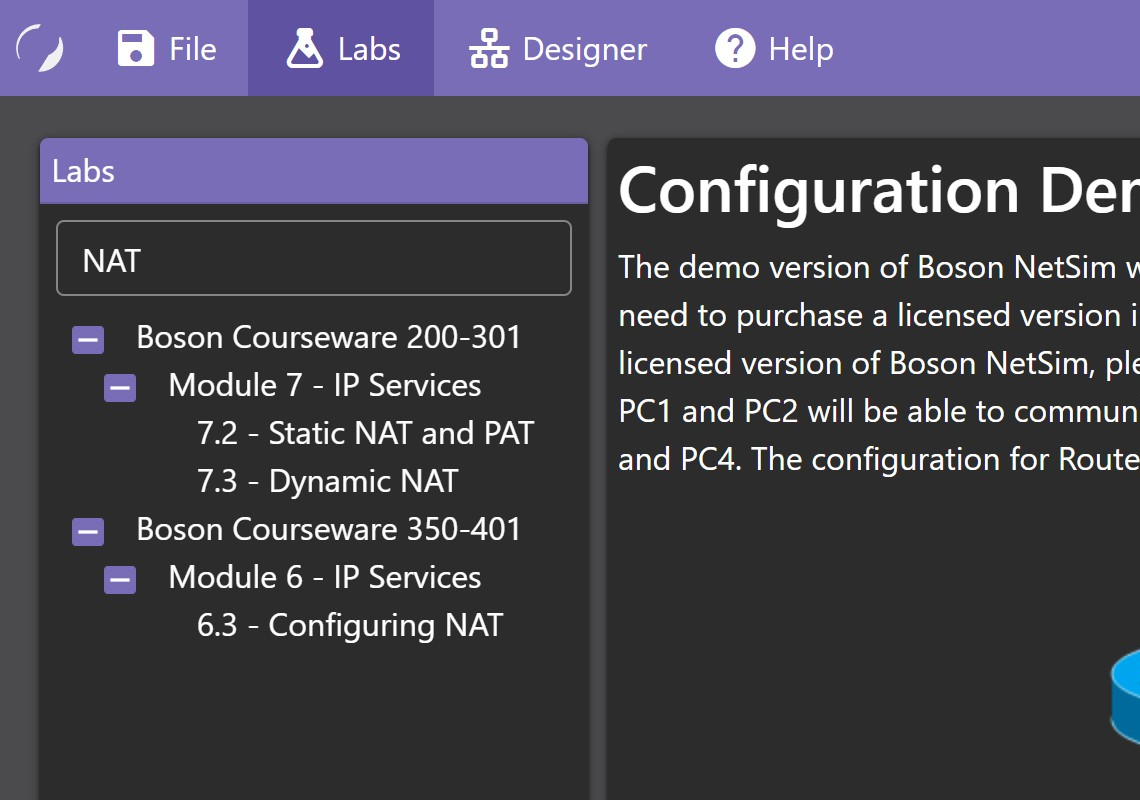The height and width of the screenshot is (800, 1140).
Task: Collapse the Boson Courseware 200-301 node
Action: click(x=88, y=340)
